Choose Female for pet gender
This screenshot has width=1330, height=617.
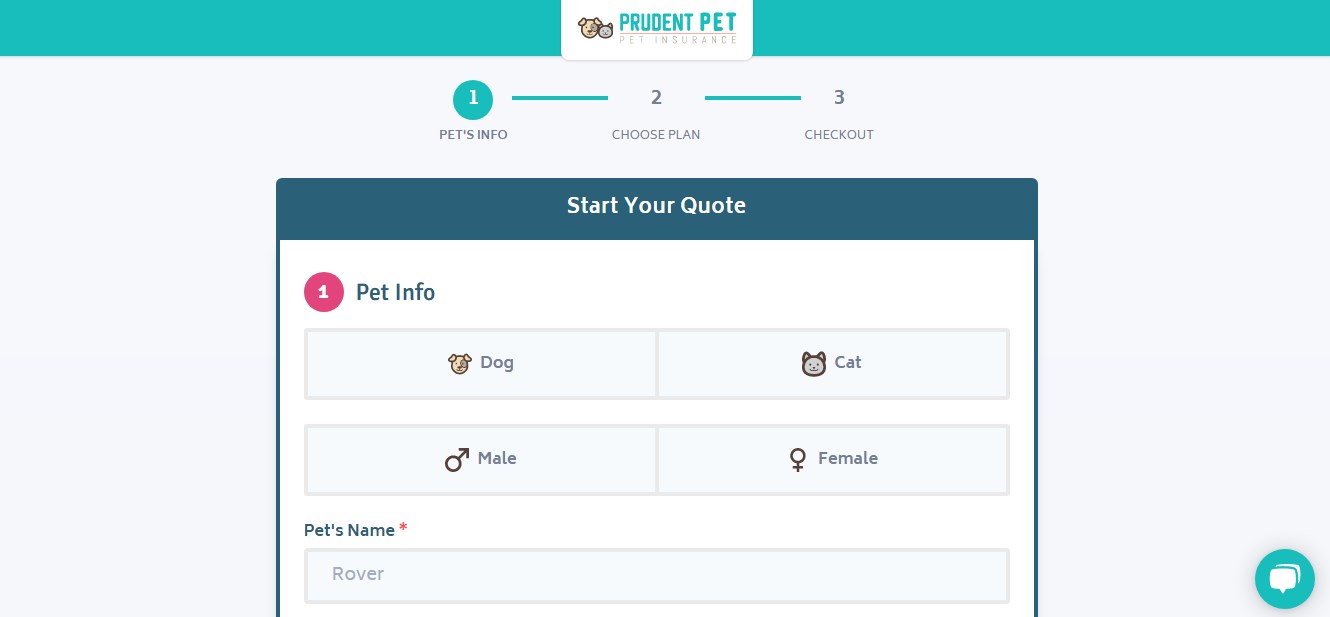click(832, 459)
